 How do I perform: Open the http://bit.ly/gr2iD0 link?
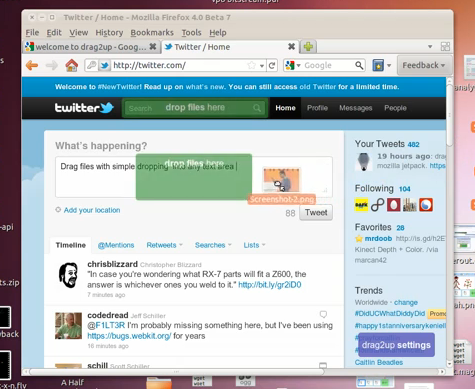(270, 285)
